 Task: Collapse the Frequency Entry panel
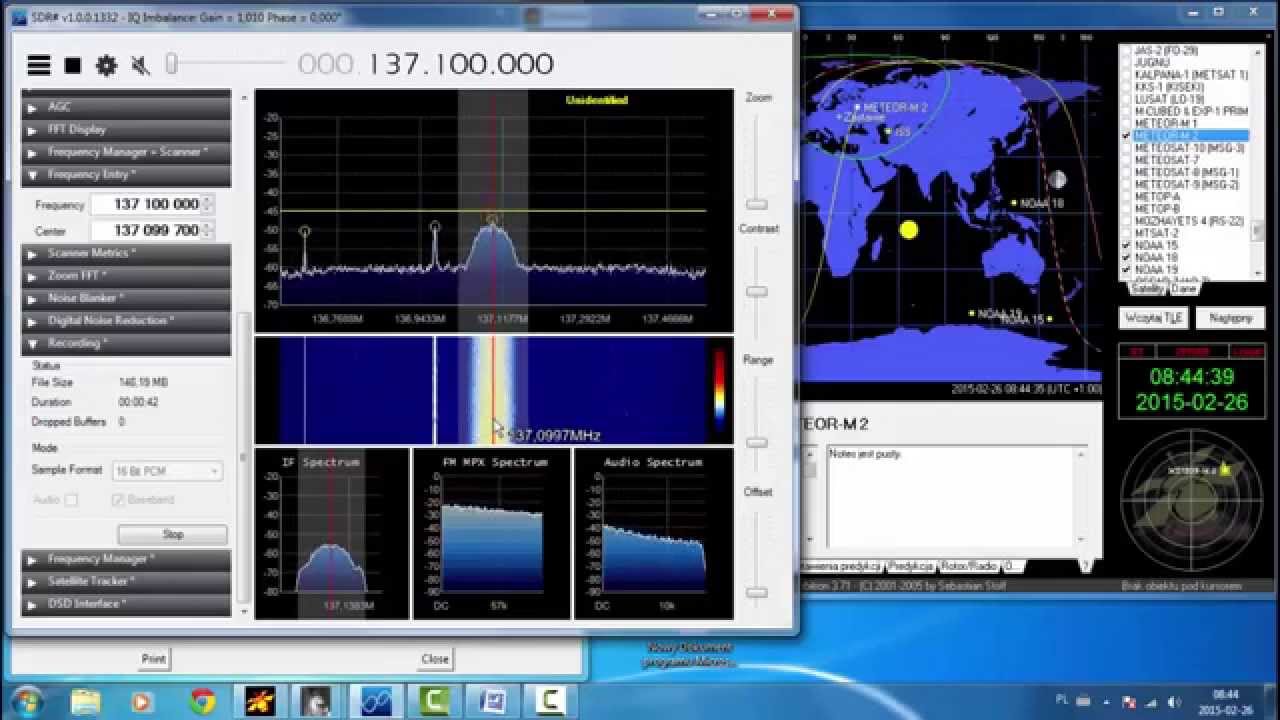click(126, 175)
